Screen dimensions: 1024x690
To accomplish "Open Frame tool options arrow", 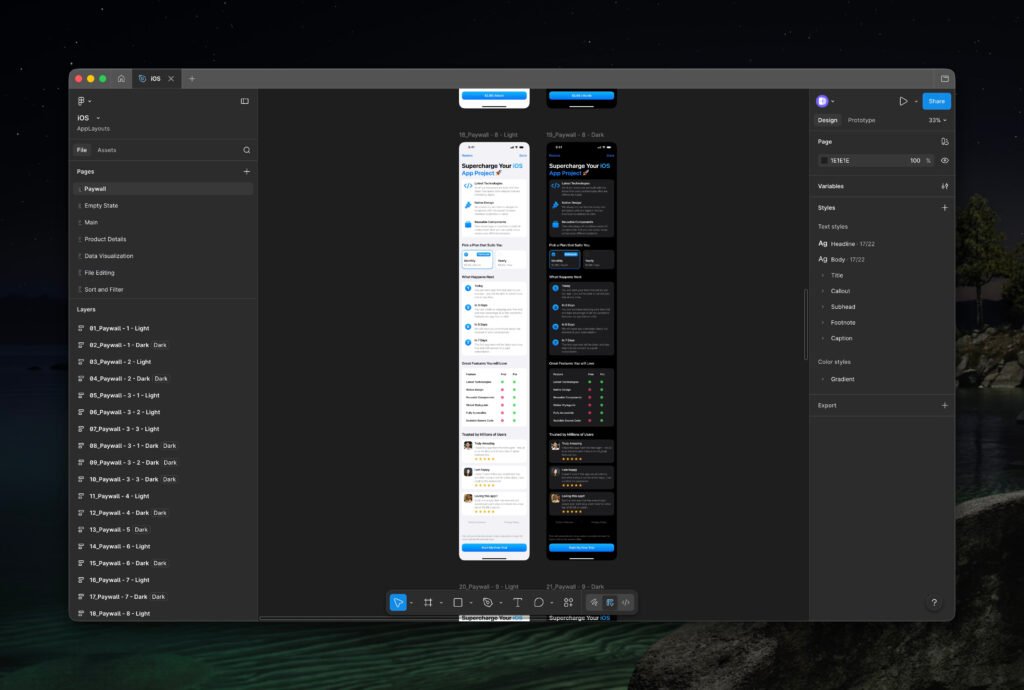I will point(441,603).
